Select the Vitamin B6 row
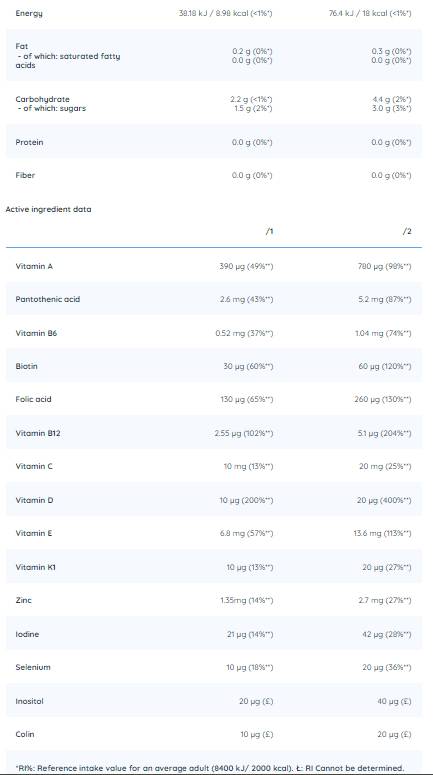The height and width of the screenshot is (775, 433). click(x=214, y=333)
